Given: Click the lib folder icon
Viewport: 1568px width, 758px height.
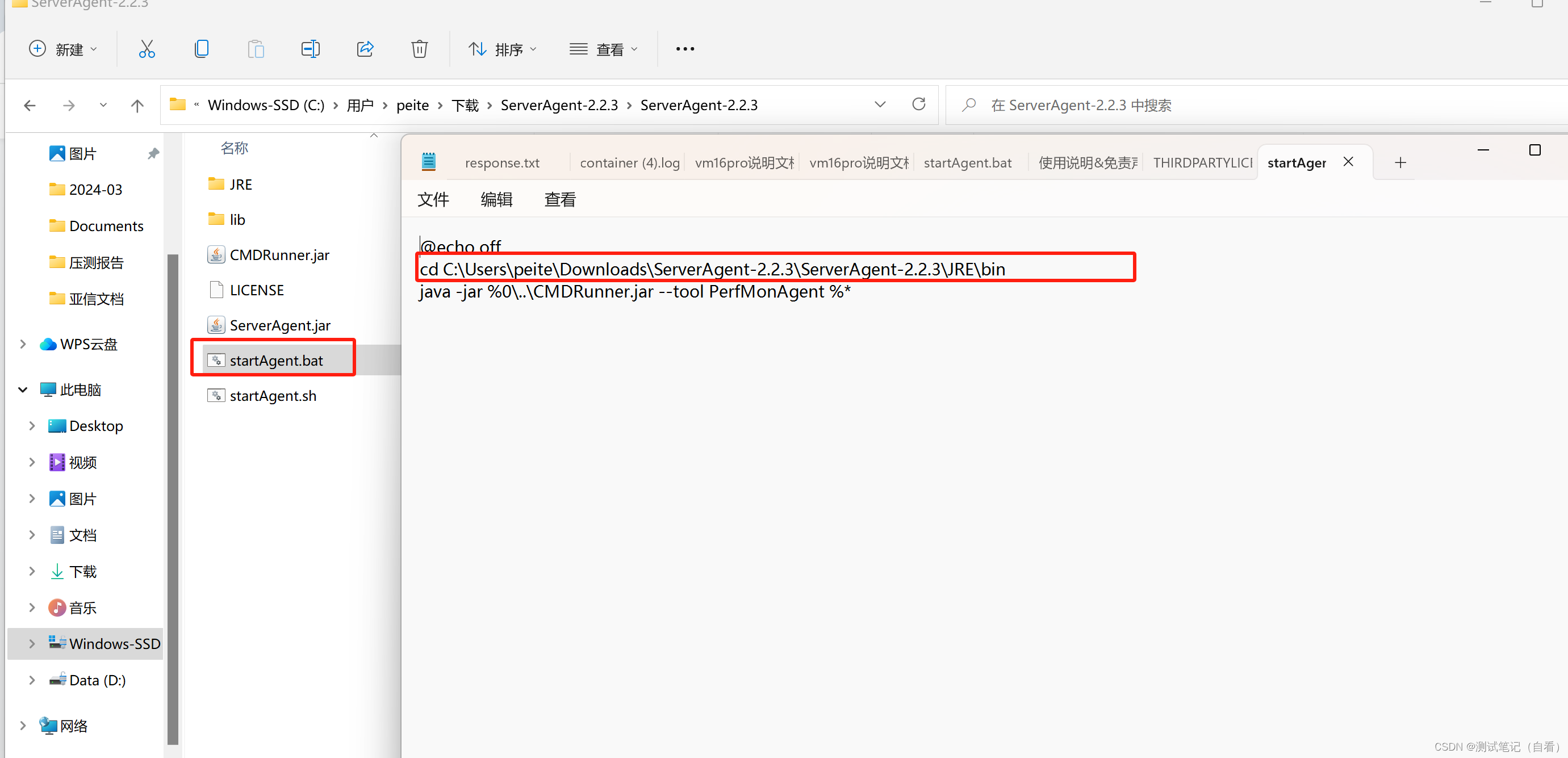Looking at the screenshot, I should point(216,219).
